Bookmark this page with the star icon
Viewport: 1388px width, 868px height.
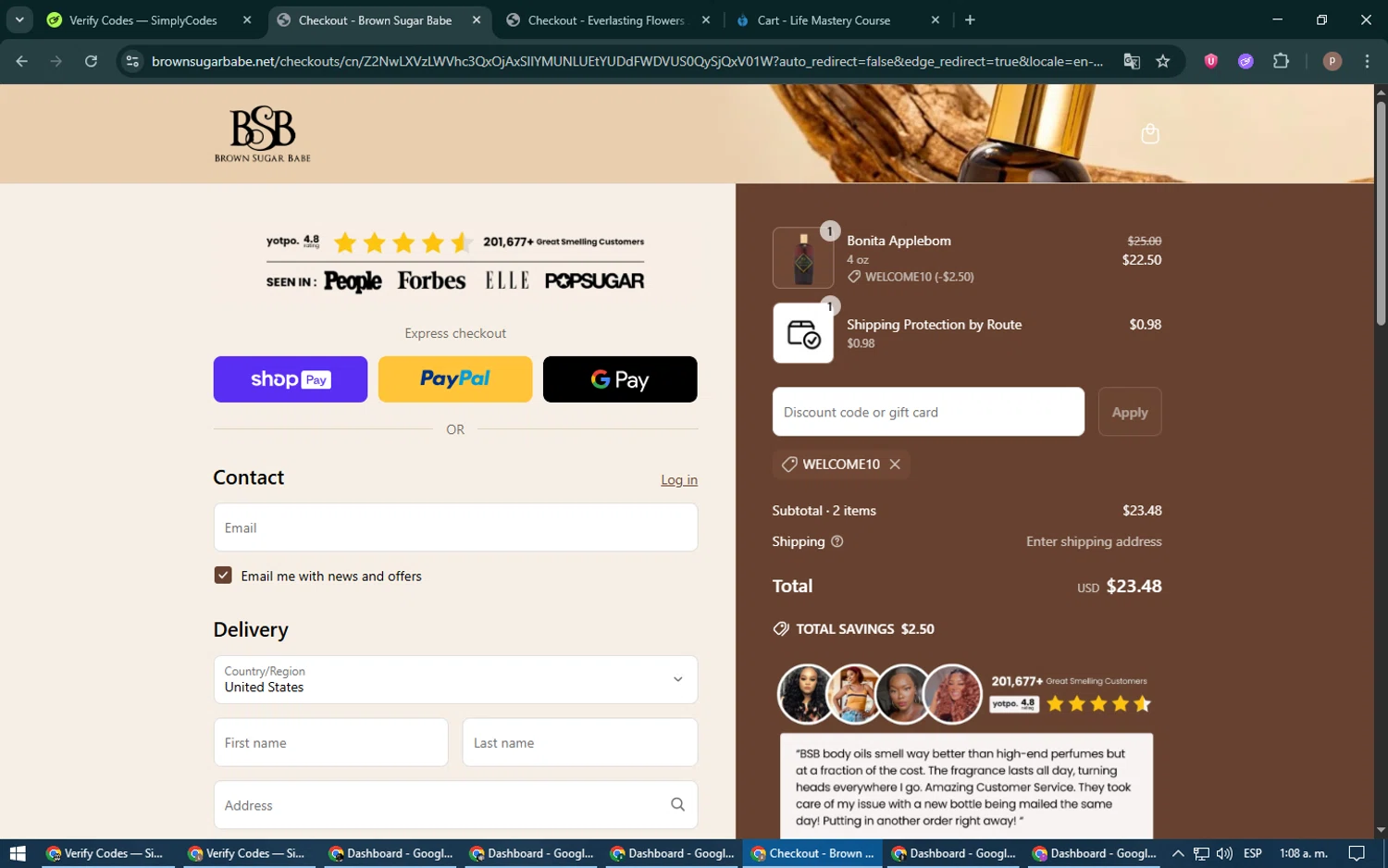[1163, 61]
